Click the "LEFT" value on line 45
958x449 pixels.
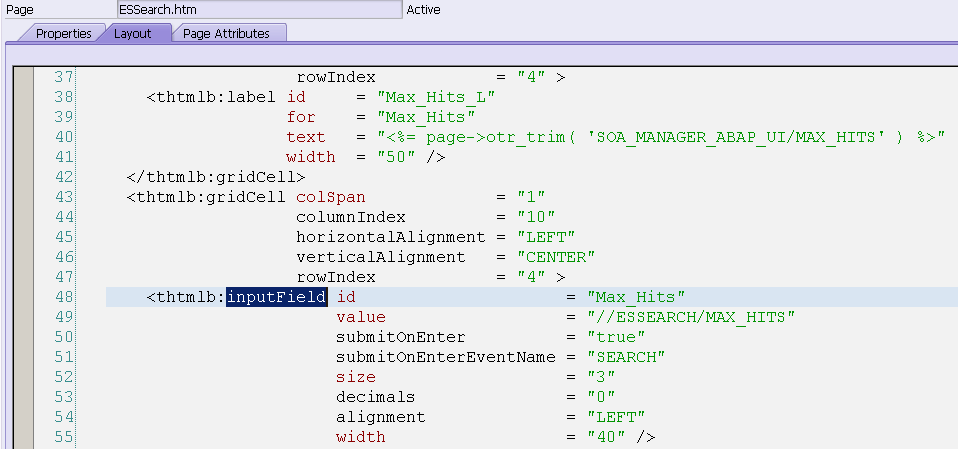(546, 237)
